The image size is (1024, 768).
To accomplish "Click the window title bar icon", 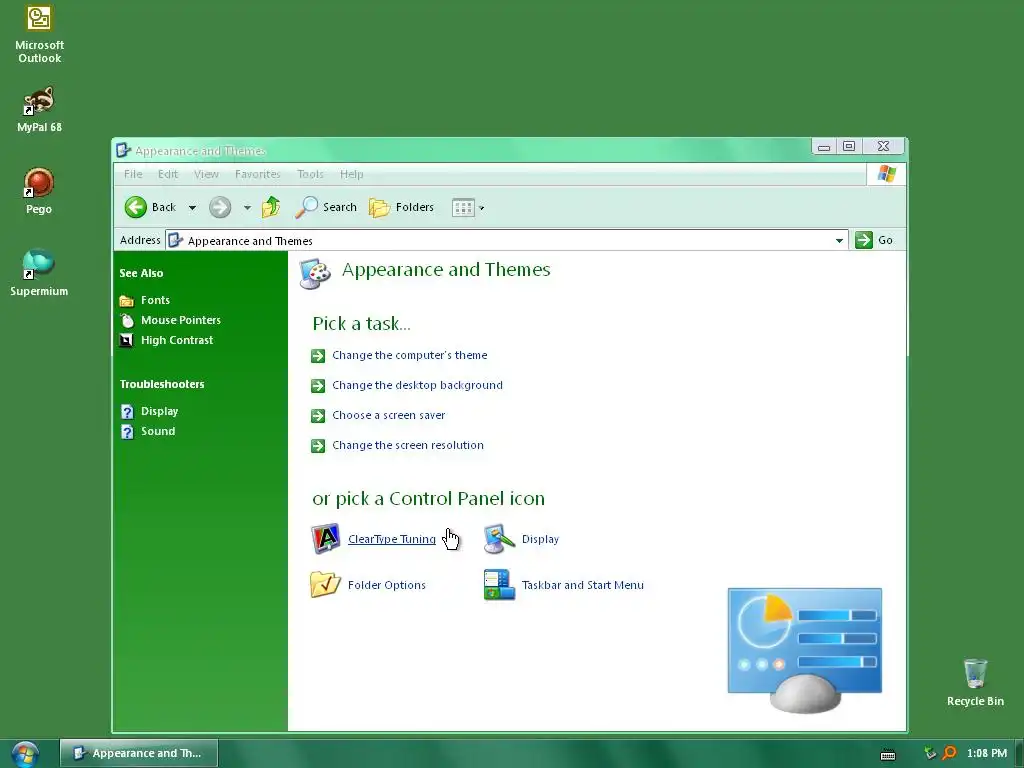I will coord(123,151).
